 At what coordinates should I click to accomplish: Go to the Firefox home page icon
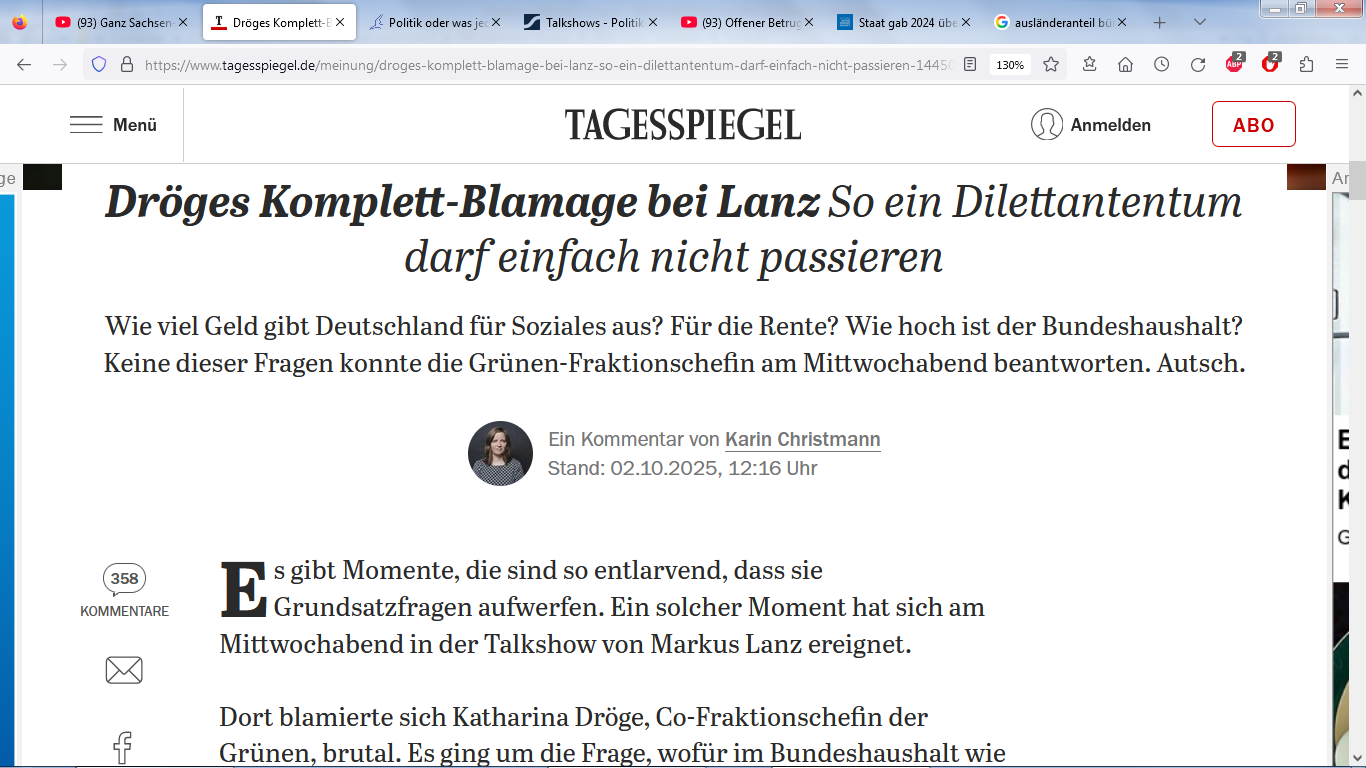1125,64
